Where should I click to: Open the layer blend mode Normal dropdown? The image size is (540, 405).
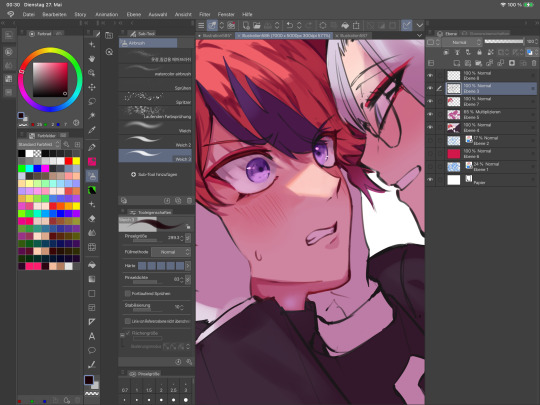[x=461, y=42]
